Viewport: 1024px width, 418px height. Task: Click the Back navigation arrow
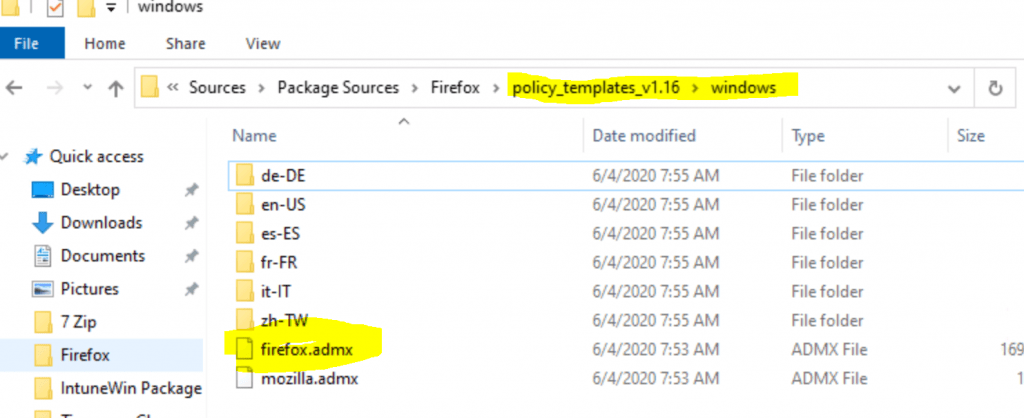14,88
